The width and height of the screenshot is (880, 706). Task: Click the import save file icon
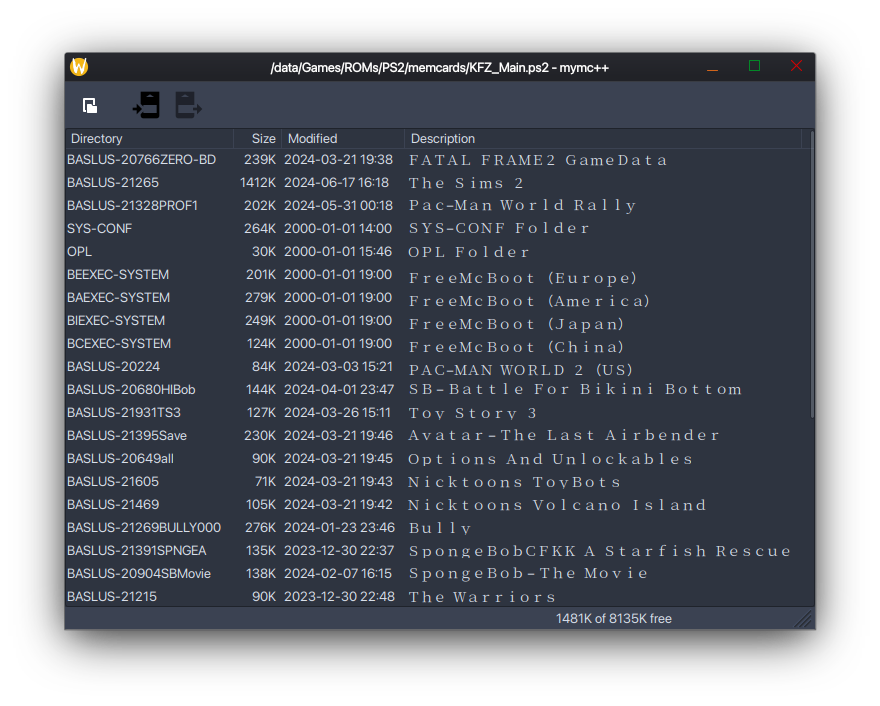click(146, 105)
